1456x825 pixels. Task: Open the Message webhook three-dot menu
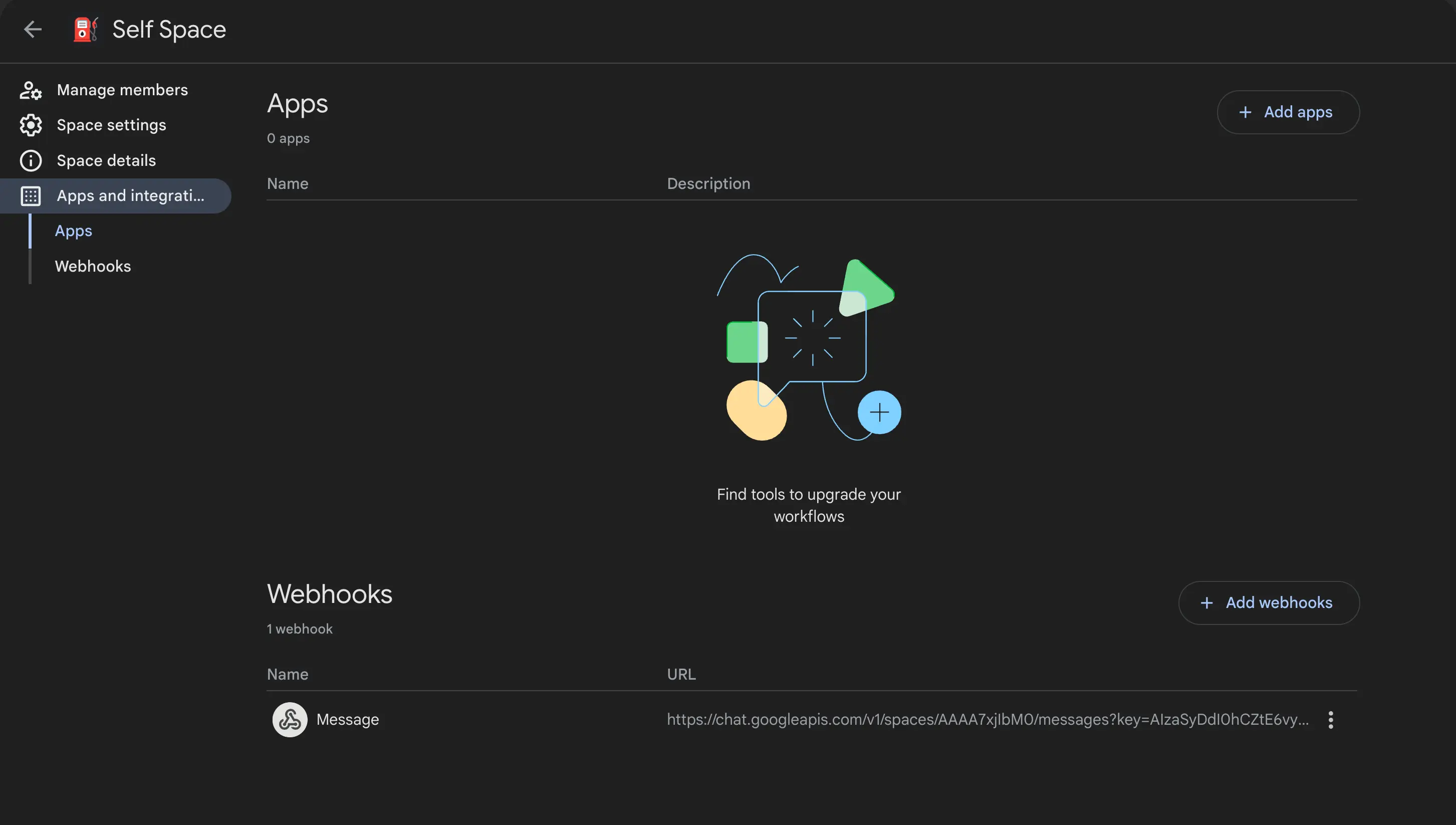pyautogui.click(x=1331, y=720)
